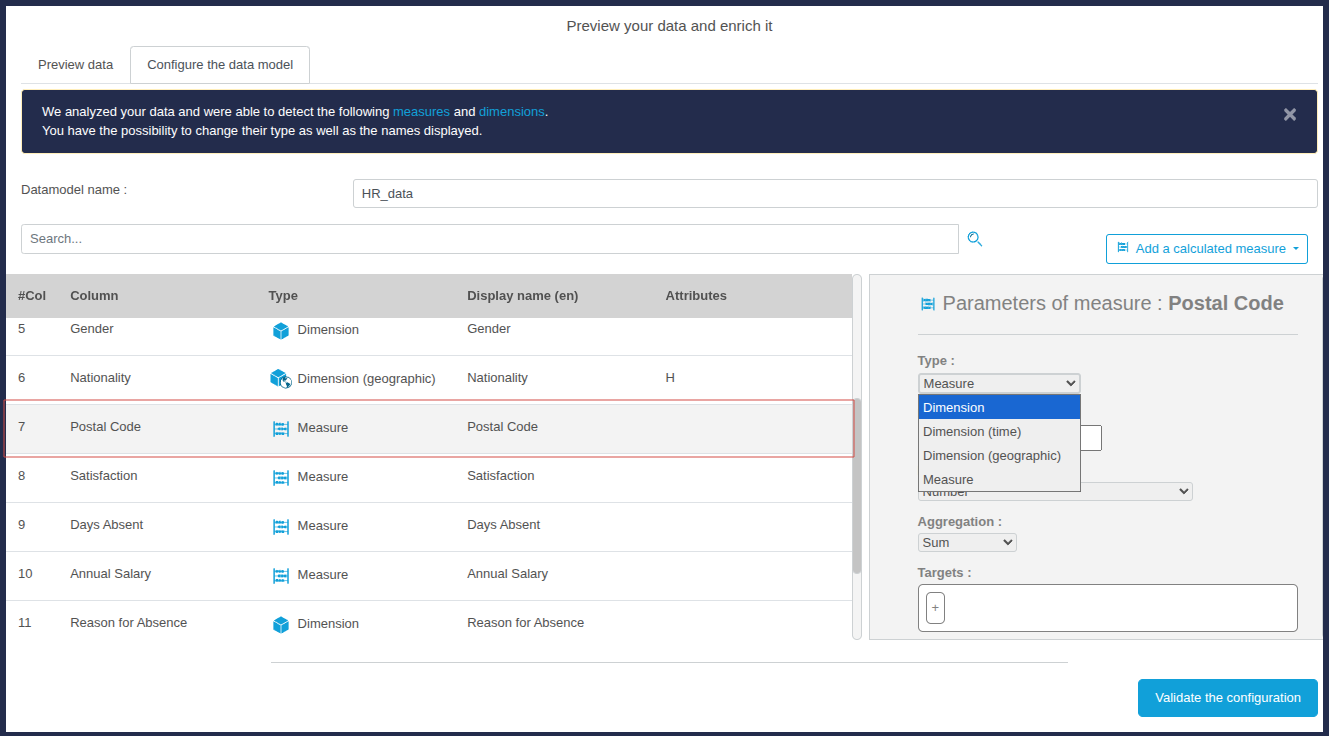Follow the measures link in banner
The width and height of the screenshot is (1329, 736).
[x=421, y=112]
